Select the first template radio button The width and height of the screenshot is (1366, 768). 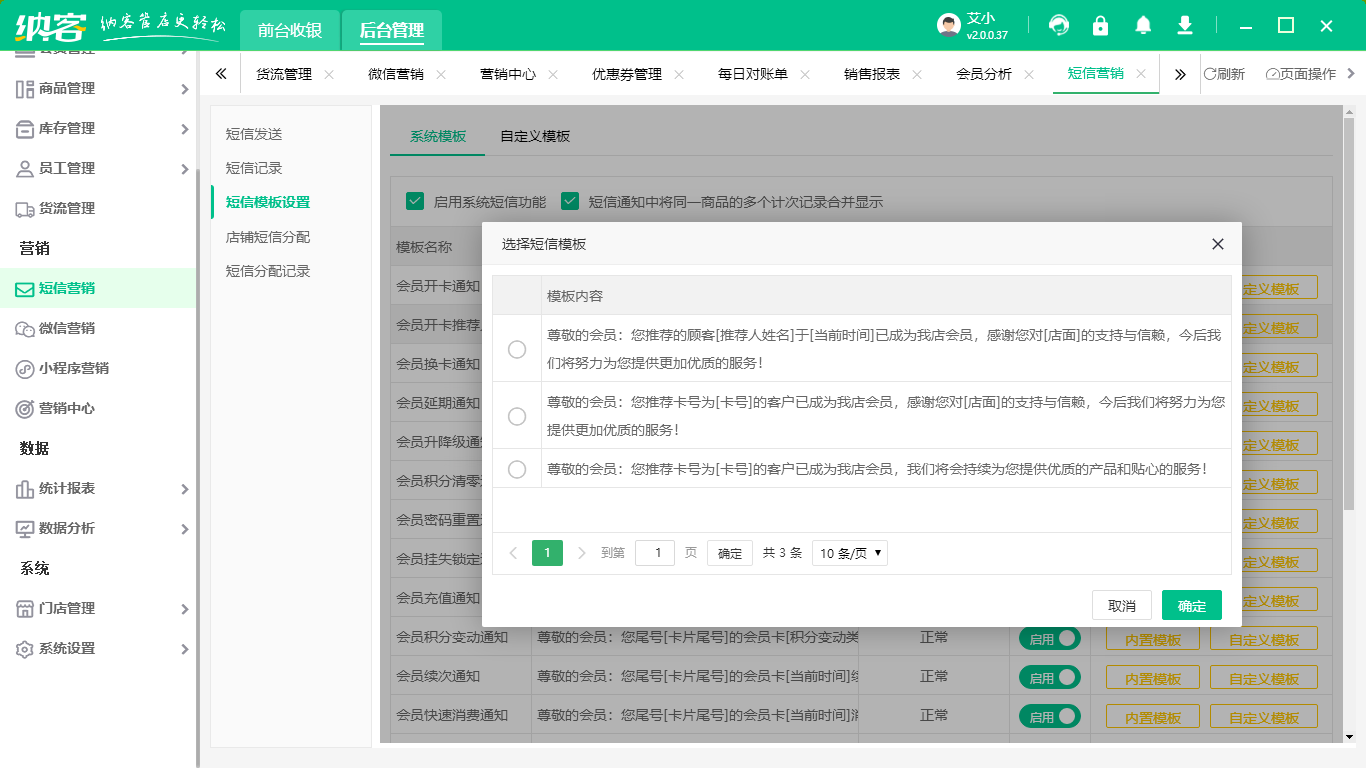(x=517, y=350)
